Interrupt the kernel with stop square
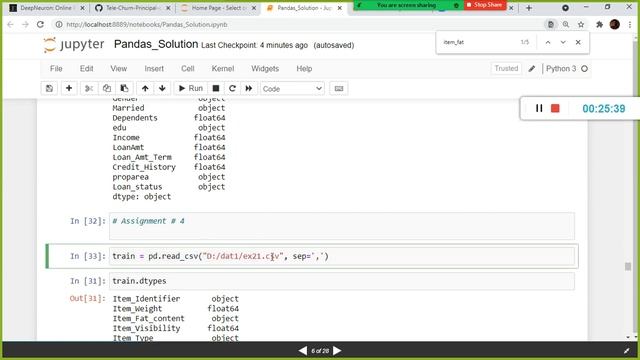The image size is (640, 360). click(x=216, y=88)
